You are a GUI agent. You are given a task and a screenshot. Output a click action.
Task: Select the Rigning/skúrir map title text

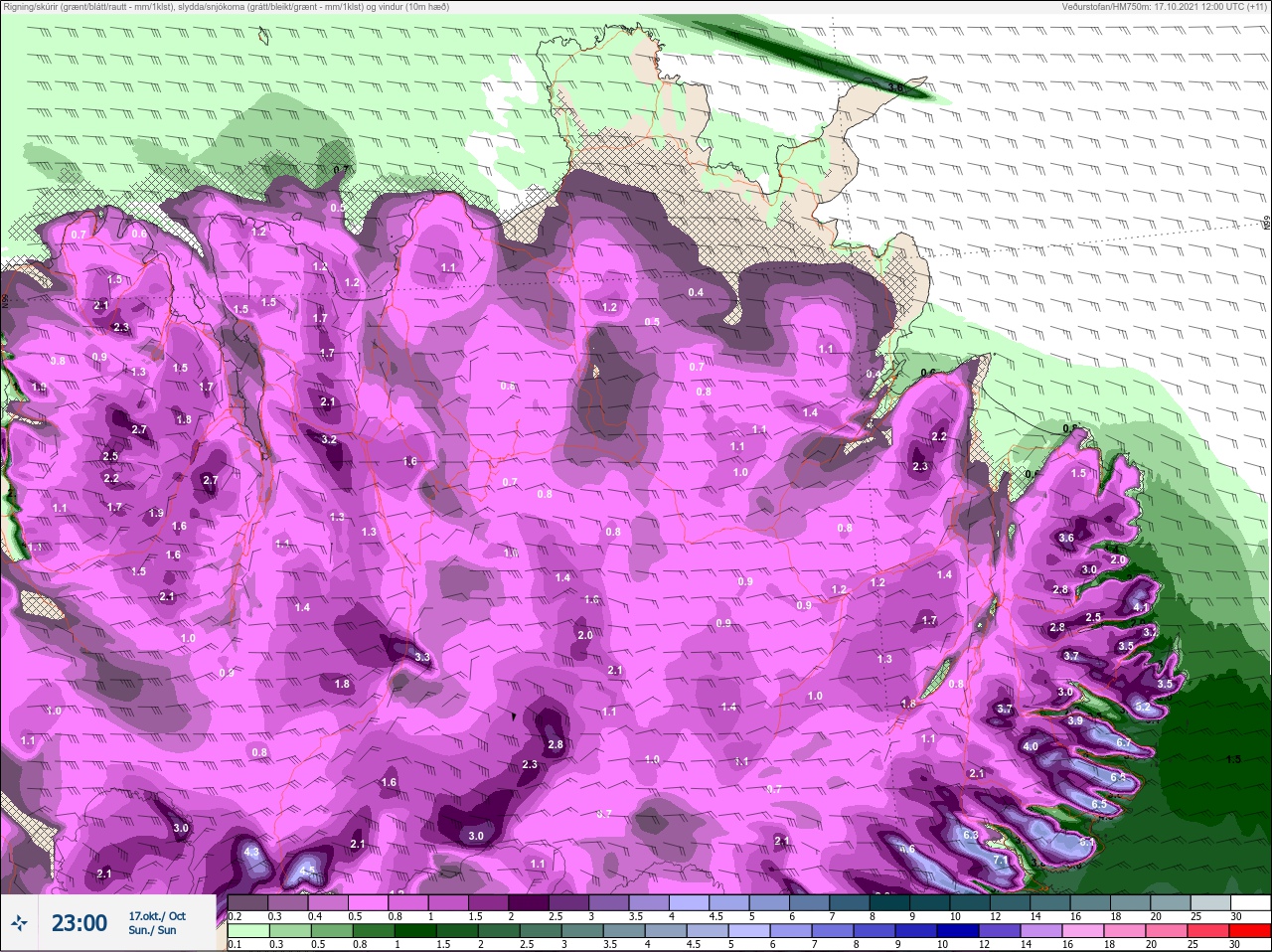click(226, 7)
